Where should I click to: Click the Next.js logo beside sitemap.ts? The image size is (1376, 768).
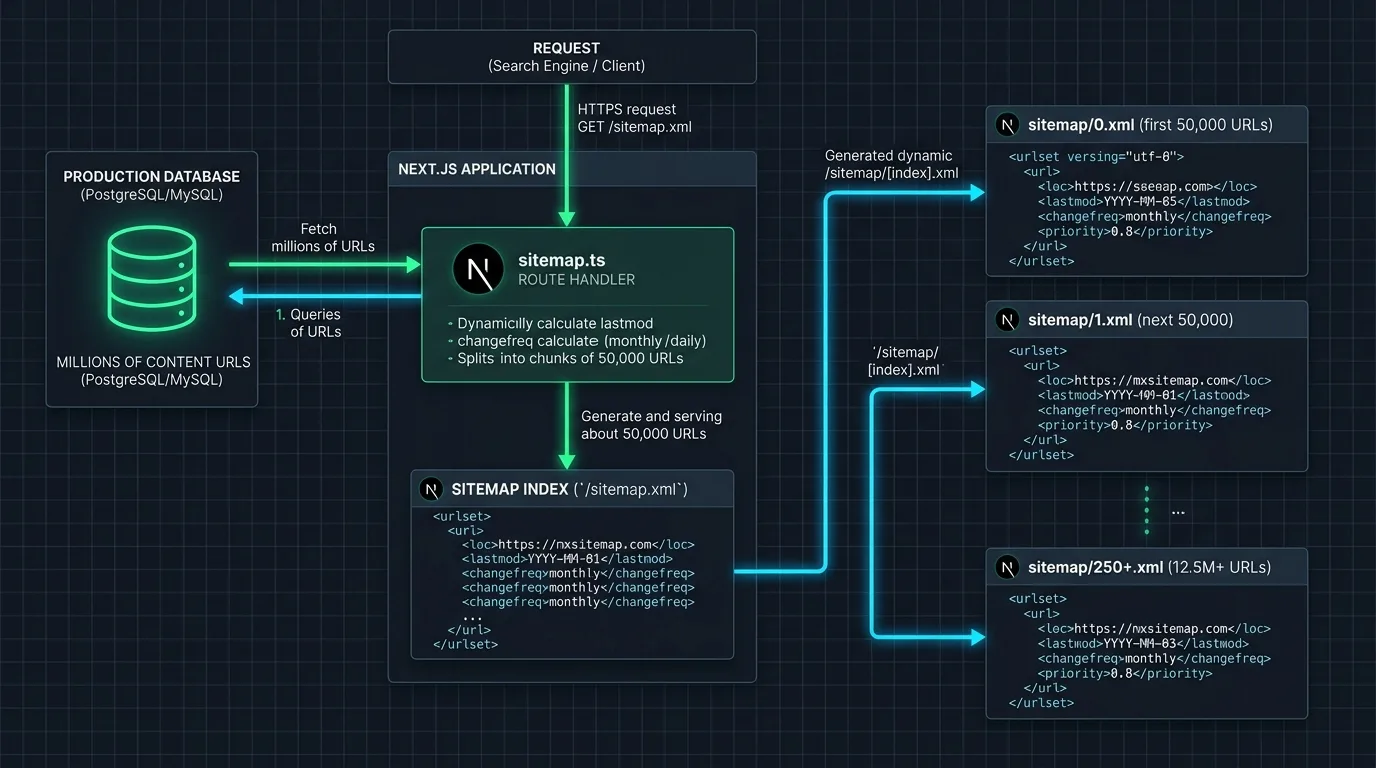[478, 269]
